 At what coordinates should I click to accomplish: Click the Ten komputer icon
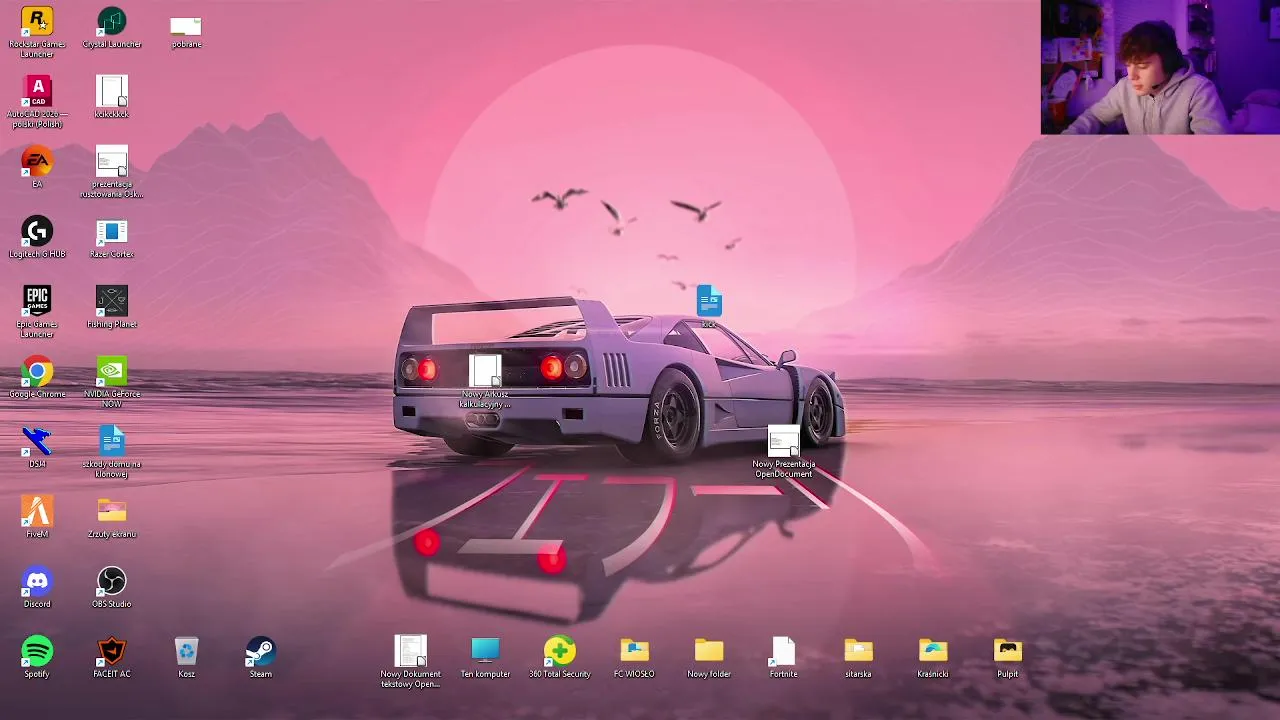[485, 657]
